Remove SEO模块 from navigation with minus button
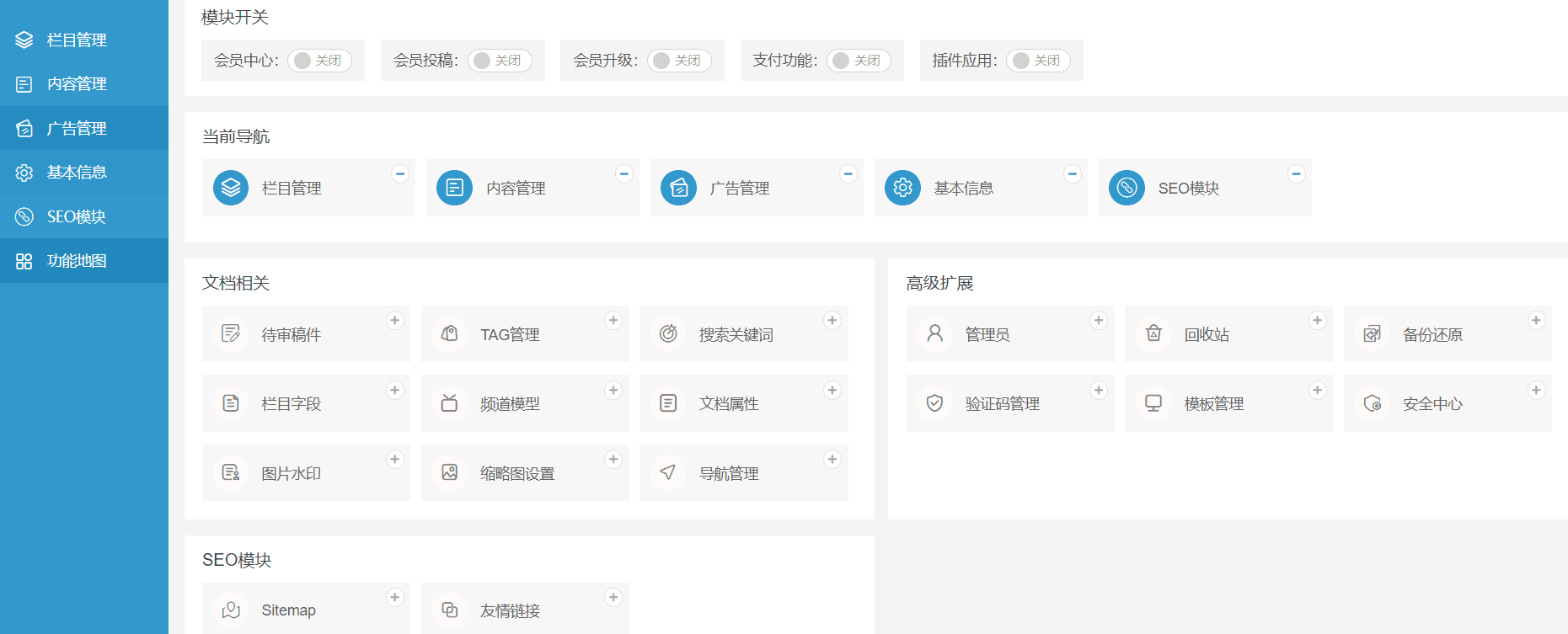Viewport: 1568px width, 634px height. pyautogui.click(x=1297, y=174)
